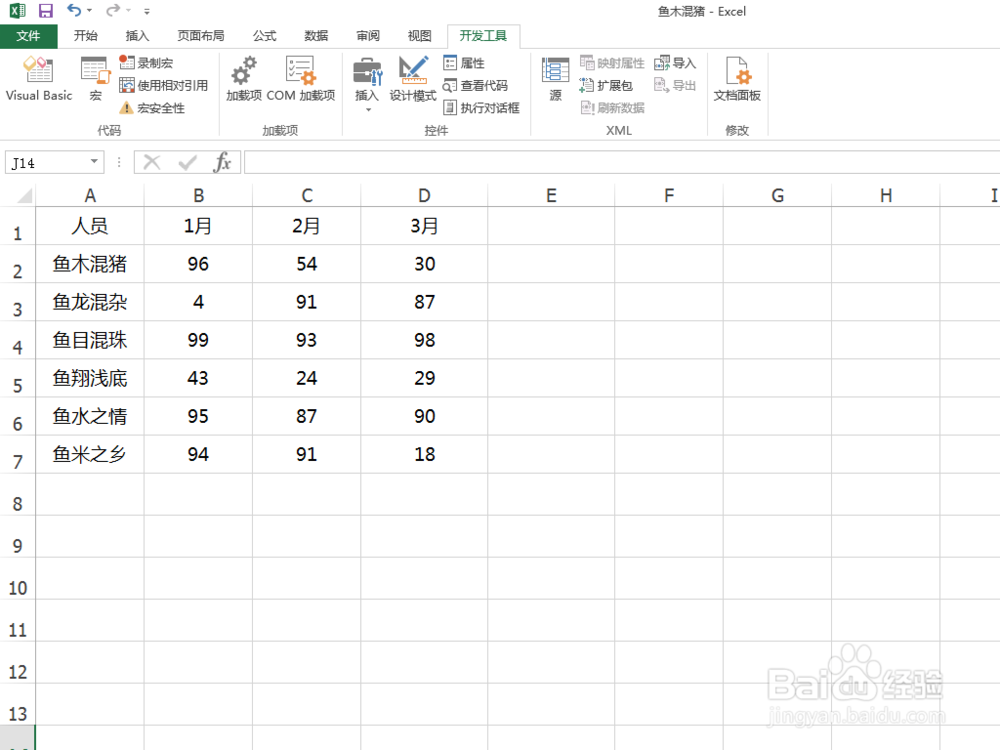
Task: Open Macro Security (宏安全性) settings
Action: tap(152, 108)
